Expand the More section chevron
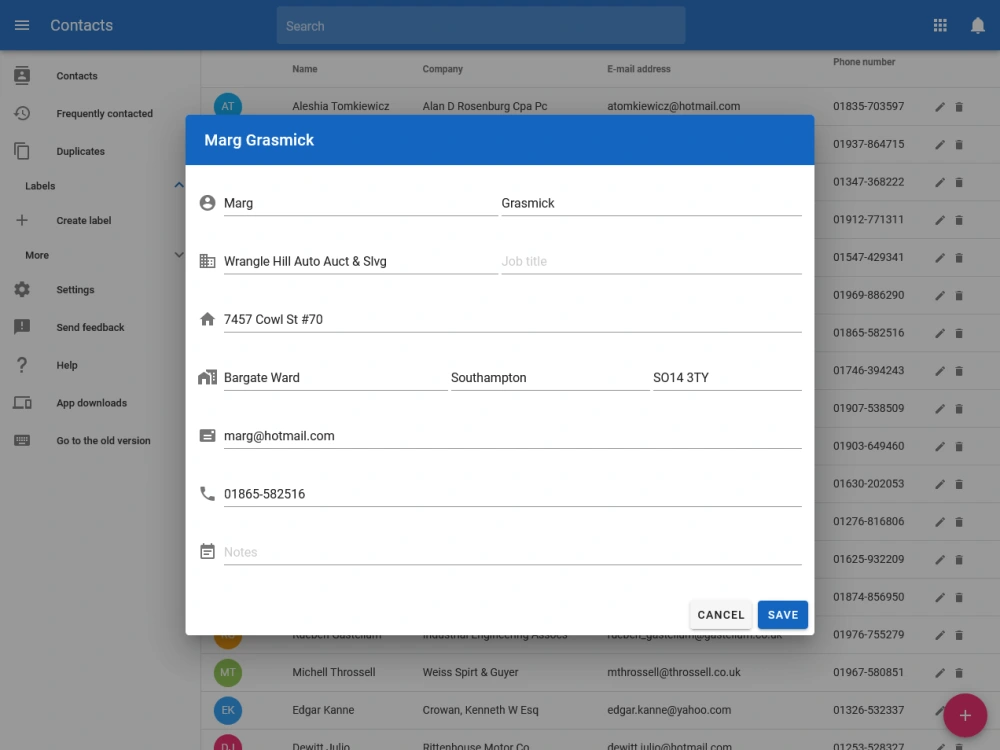The image size is (1000, 750). click(179, 255)
